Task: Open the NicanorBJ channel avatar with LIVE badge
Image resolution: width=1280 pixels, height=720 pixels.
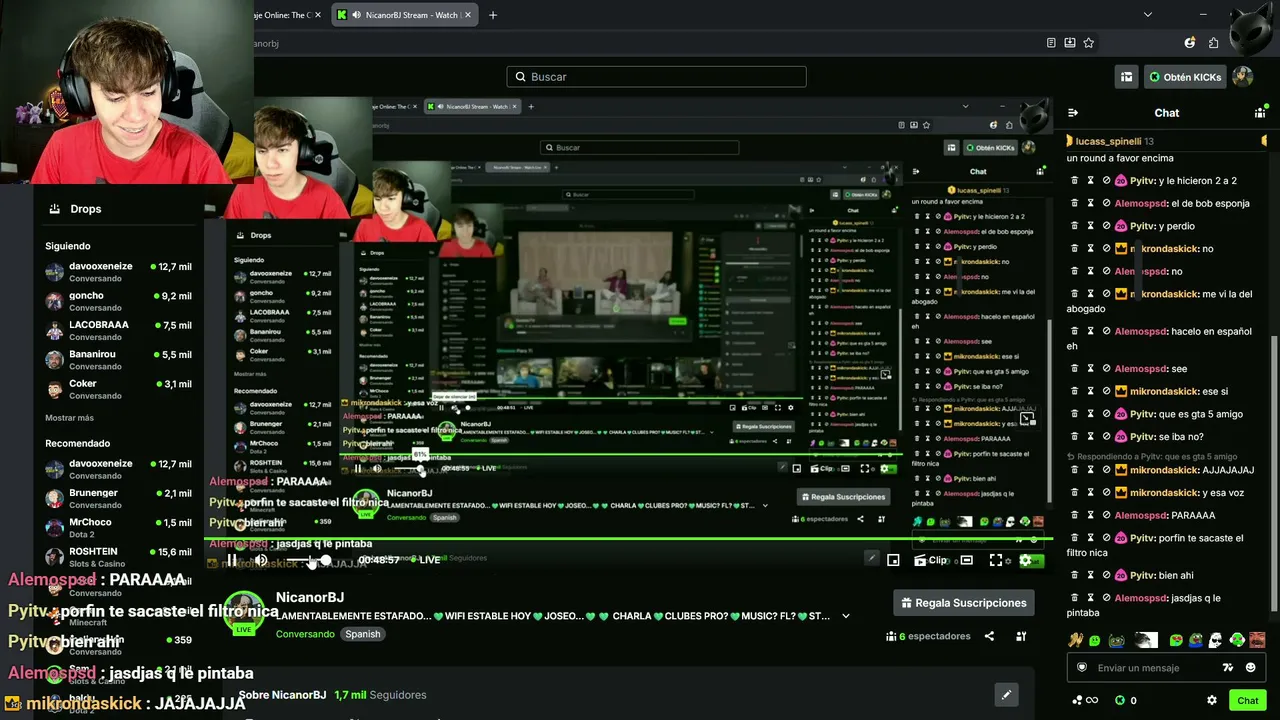Action: 244,613
